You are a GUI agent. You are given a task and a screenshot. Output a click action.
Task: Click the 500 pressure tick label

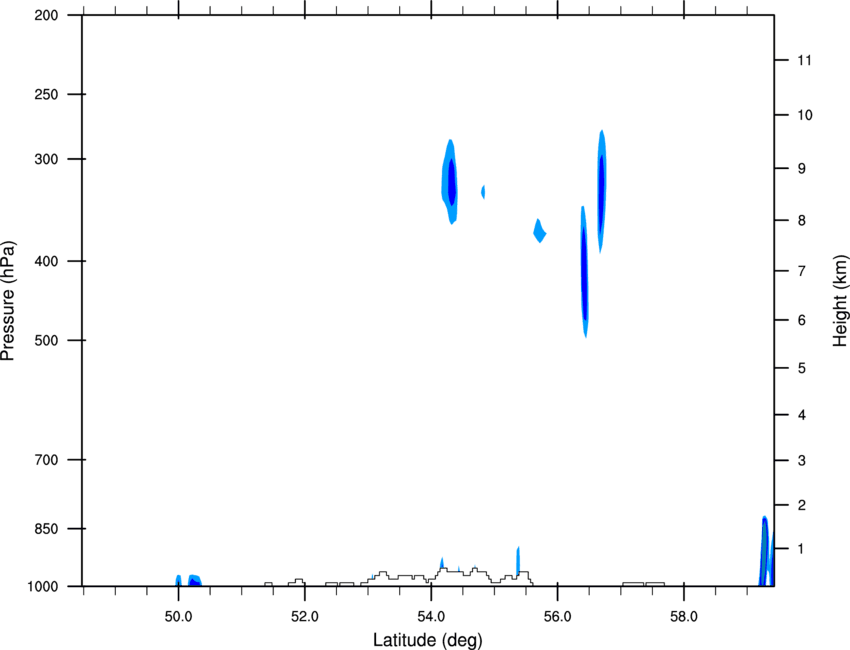point(46,340)
